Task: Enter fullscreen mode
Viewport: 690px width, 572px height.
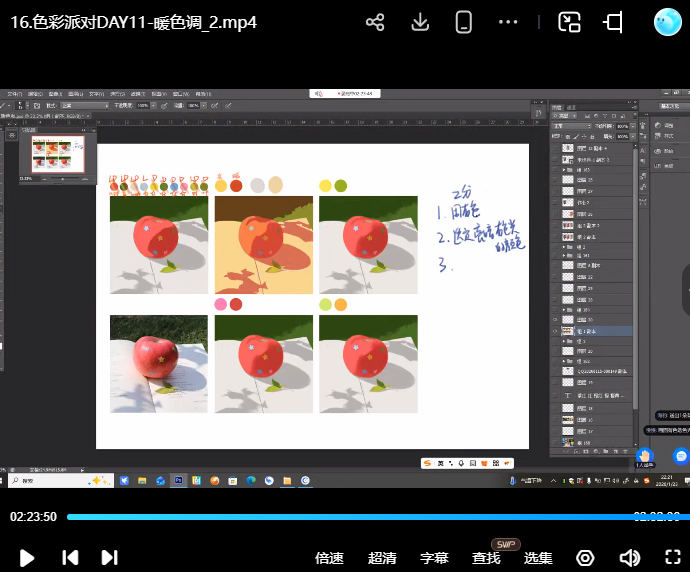Action: pyautogui.click(x=673, y=557)
